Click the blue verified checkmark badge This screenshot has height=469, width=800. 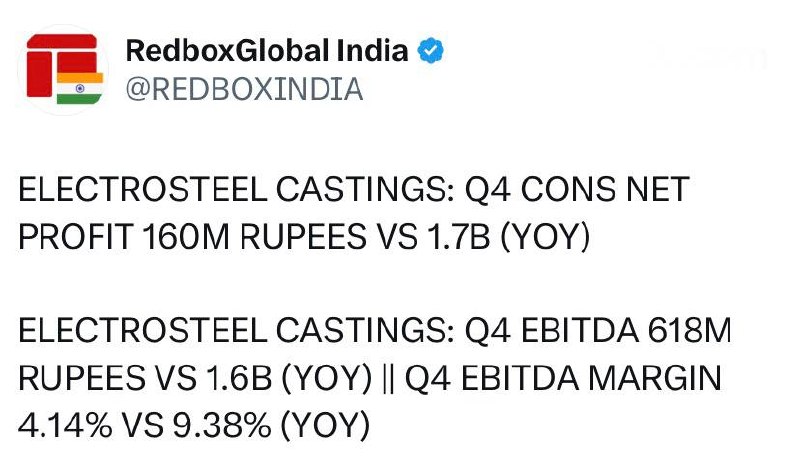431,51
